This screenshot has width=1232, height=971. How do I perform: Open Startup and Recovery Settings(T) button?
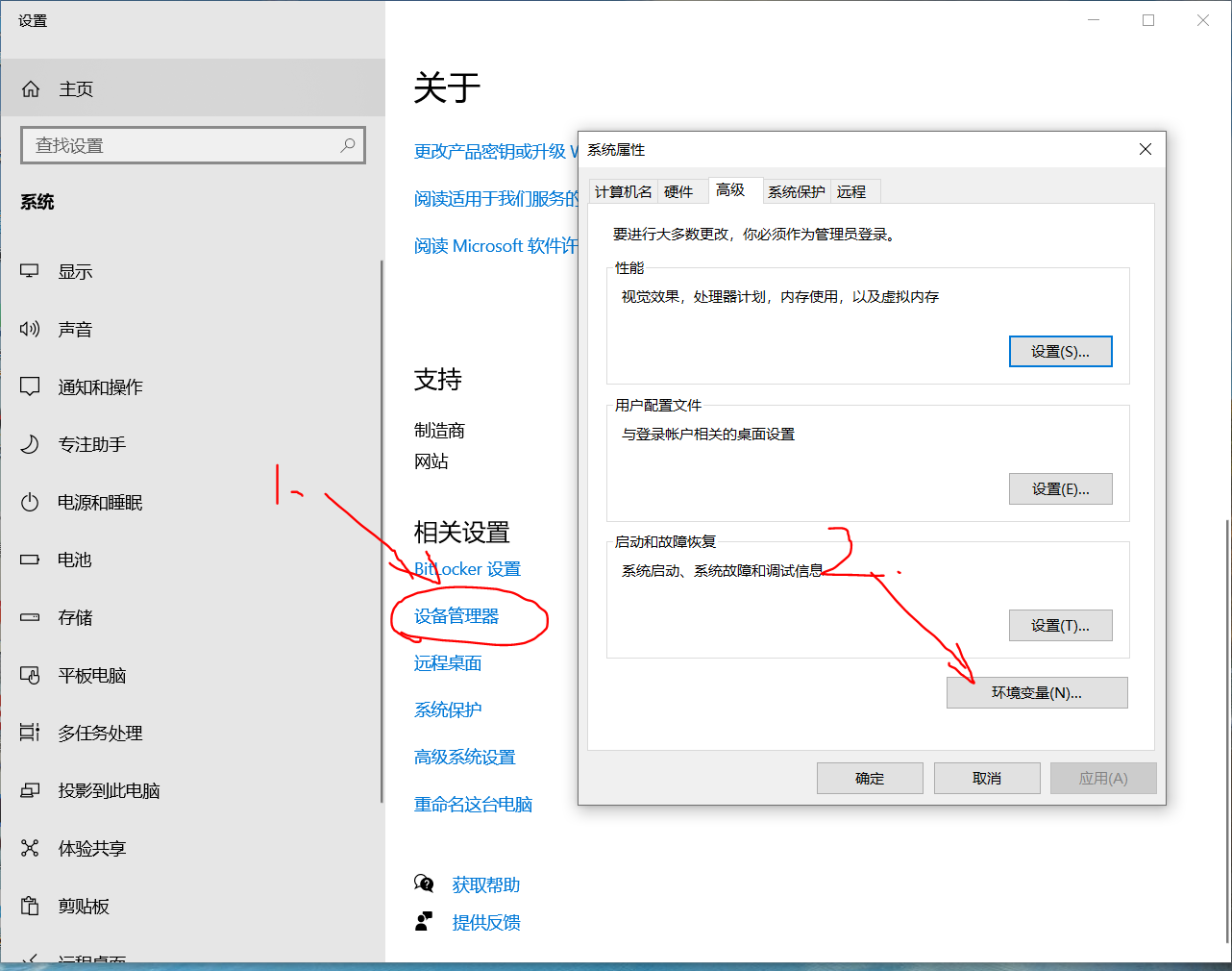tap(1060, 626)
